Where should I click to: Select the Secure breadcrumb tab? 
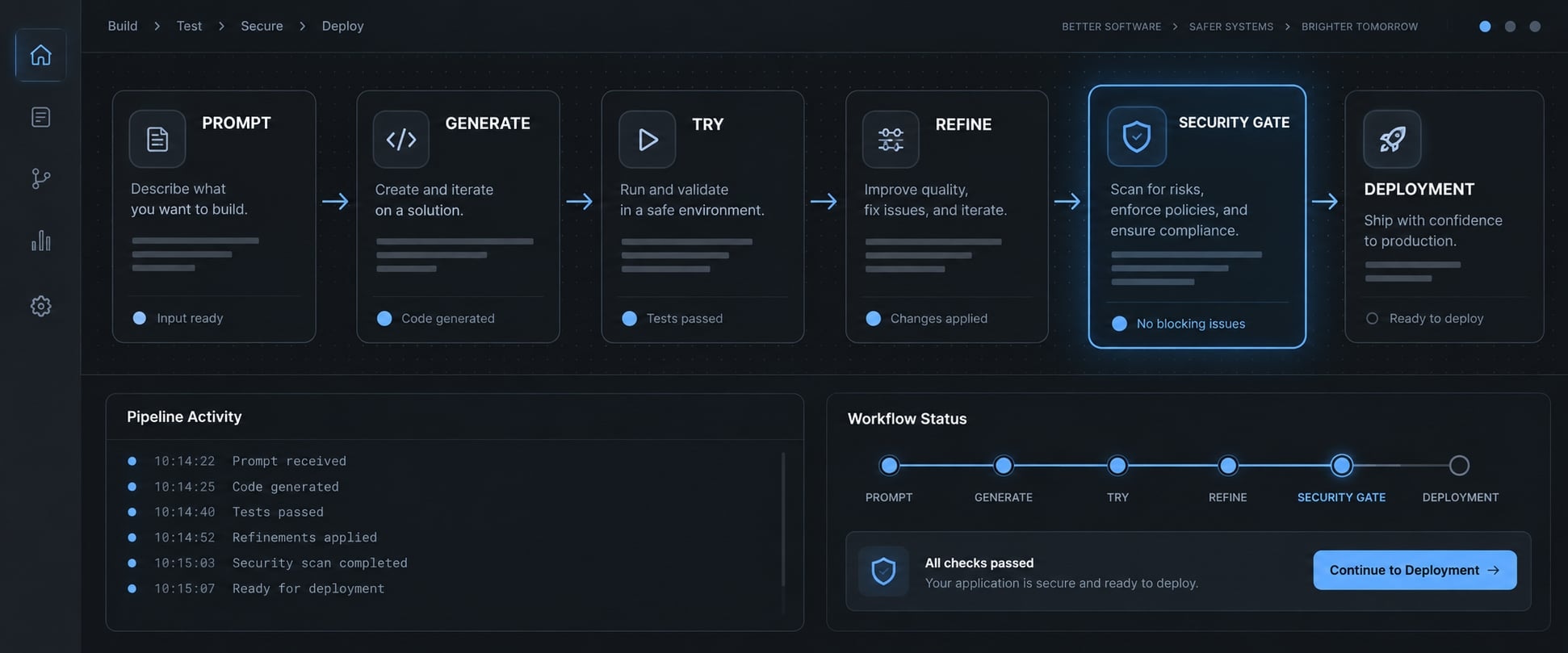coord(262,26)
